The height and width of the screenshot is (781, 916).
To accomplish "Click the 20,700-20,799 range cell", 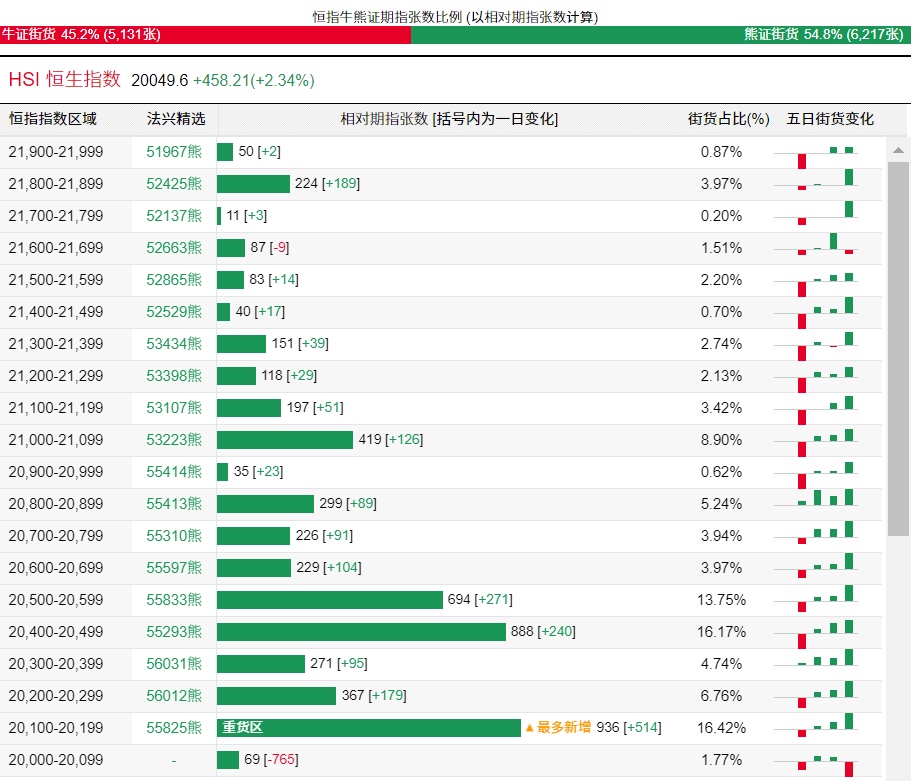I will (55, 536).
